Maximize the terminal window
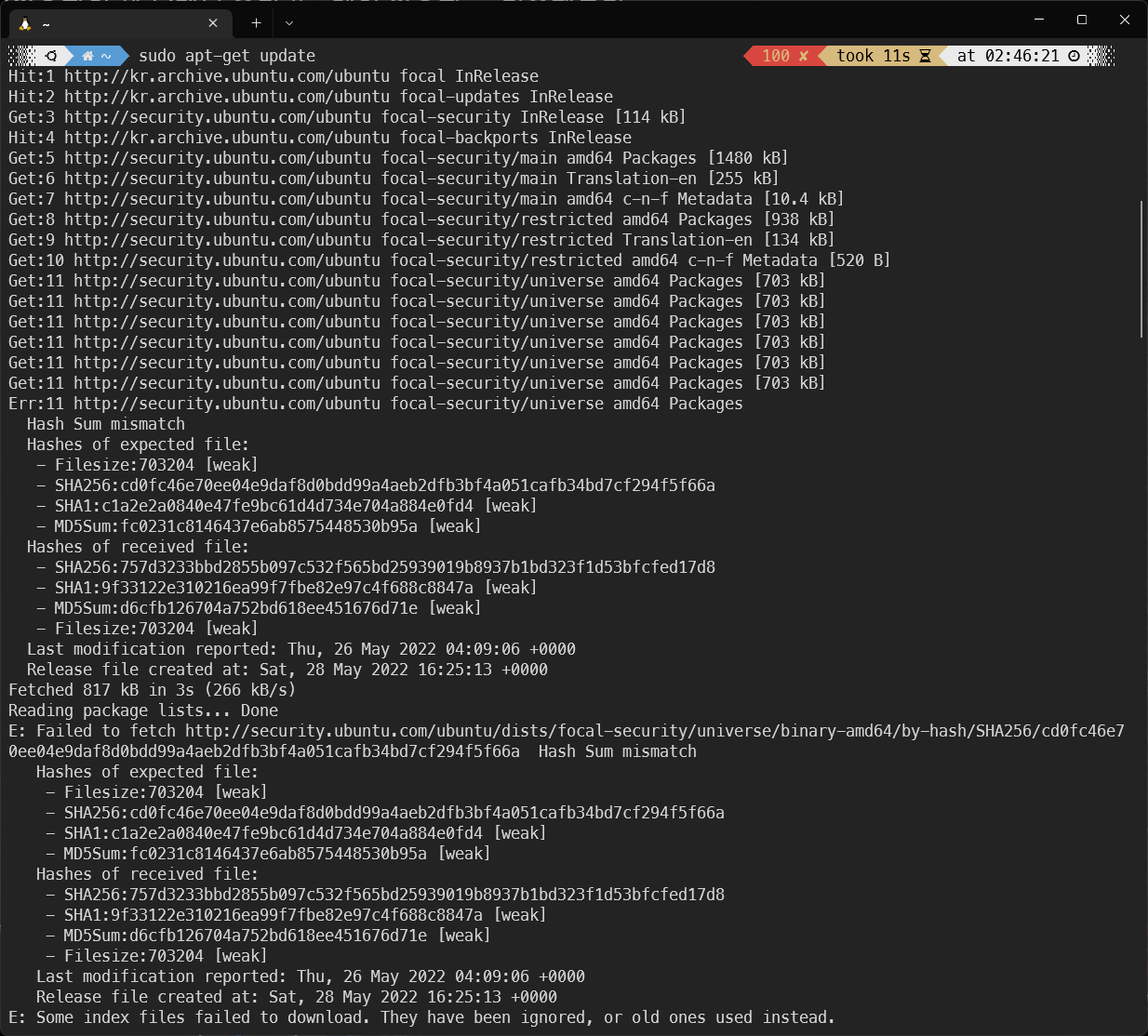 coord(1082,20)
